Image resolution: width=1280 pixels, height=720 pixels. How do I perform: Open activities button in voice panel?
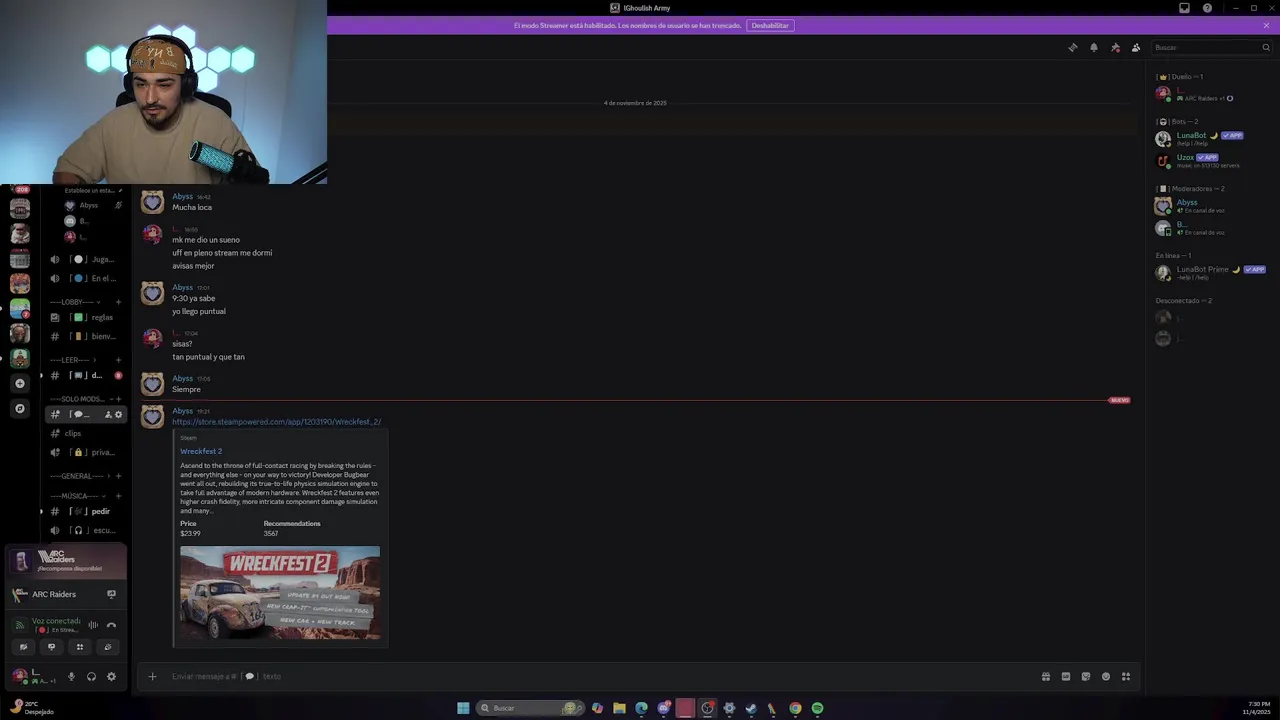pyautogui.click(x=80, y=647)
